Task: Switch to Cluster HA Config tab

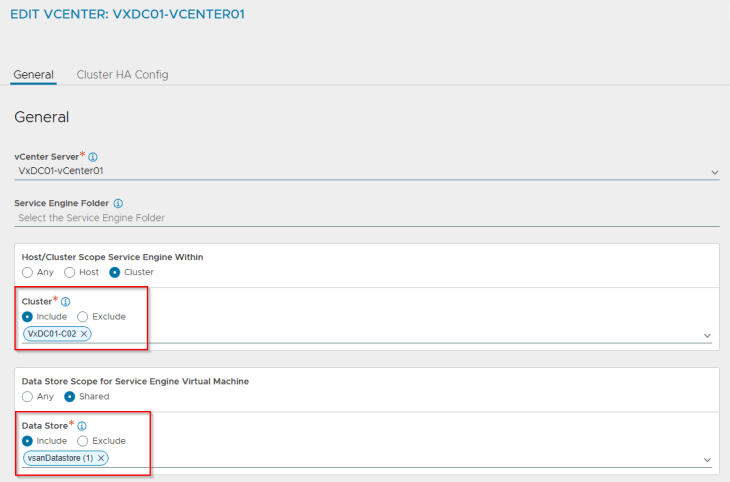Action: (x=122, y=75)
